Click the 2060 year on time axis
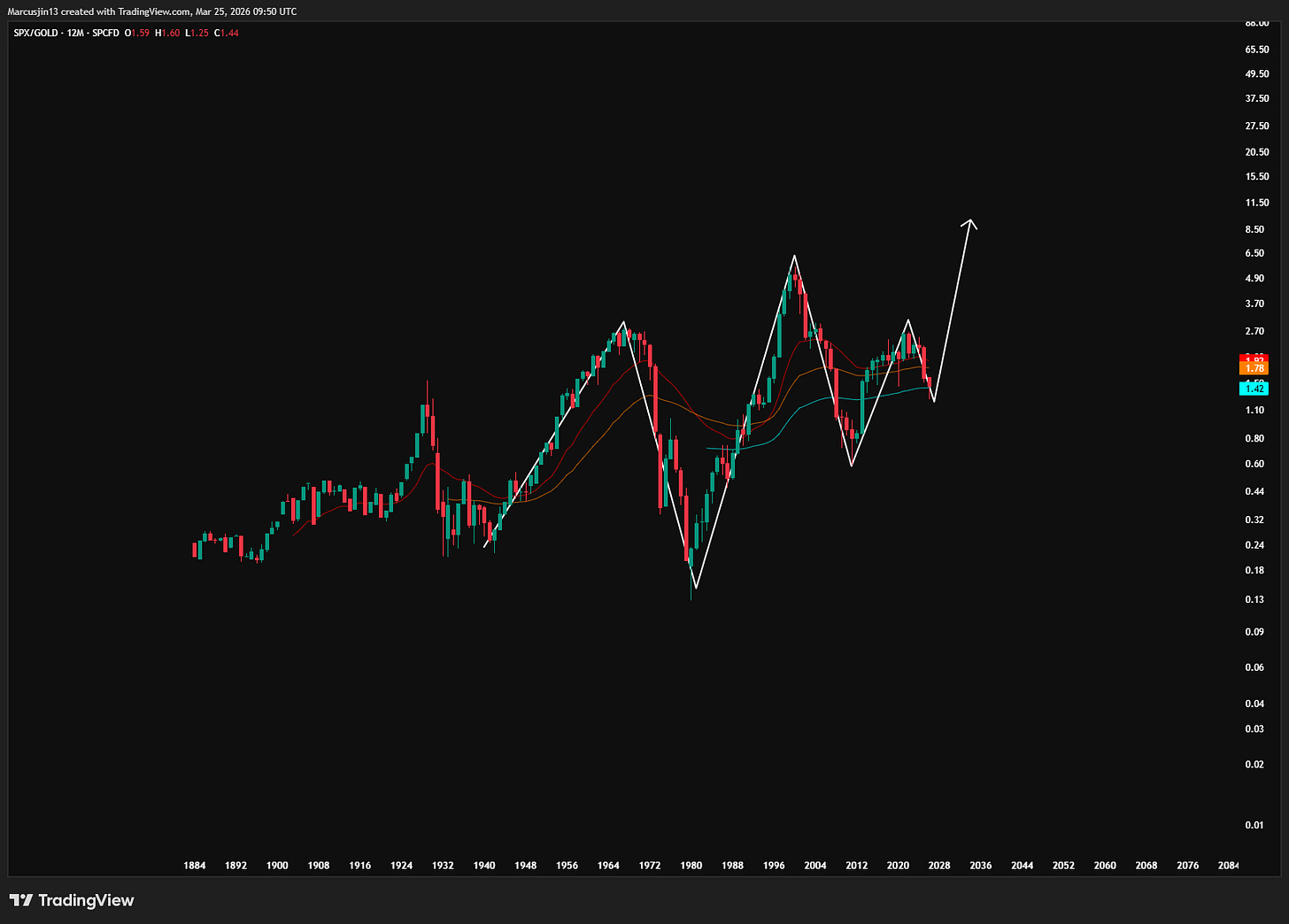 pos(1105,866)
